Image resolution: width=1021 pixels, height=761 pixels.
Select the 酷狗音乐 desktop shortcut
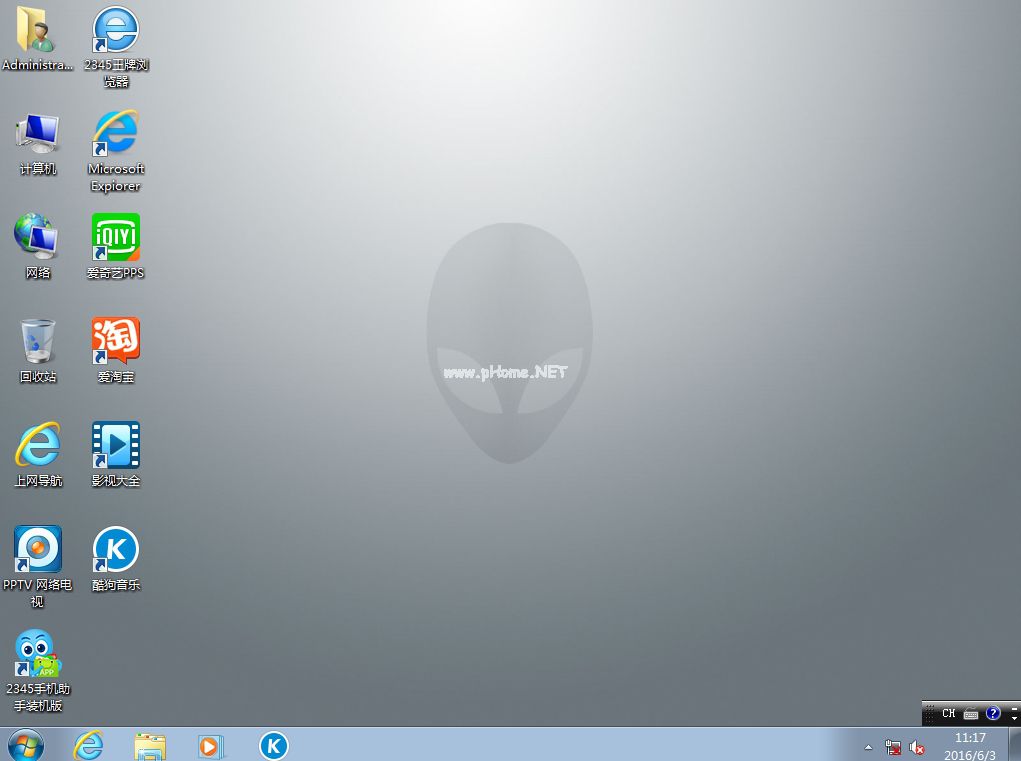point(116,550)
